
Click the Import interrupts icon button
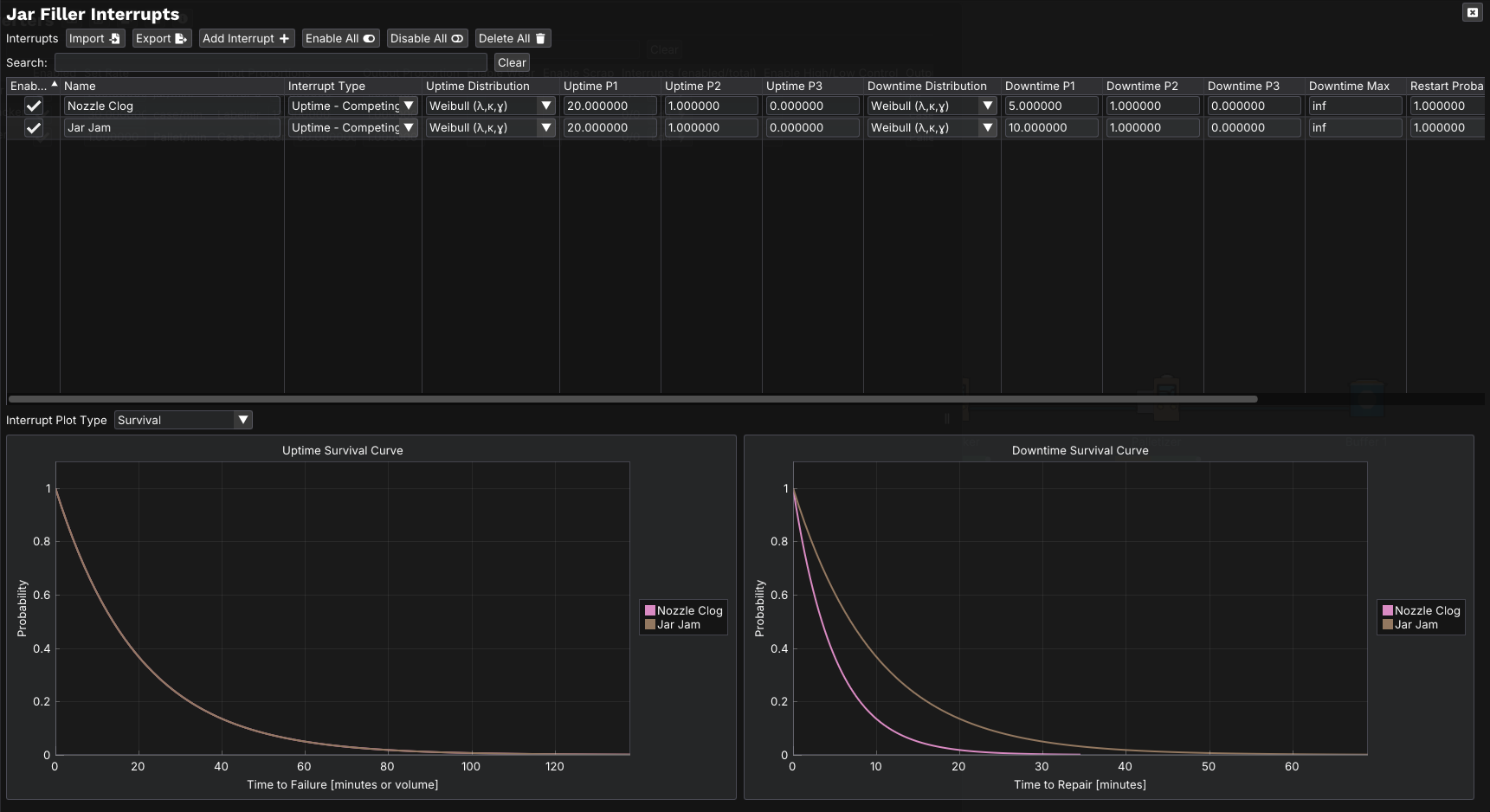95,39
